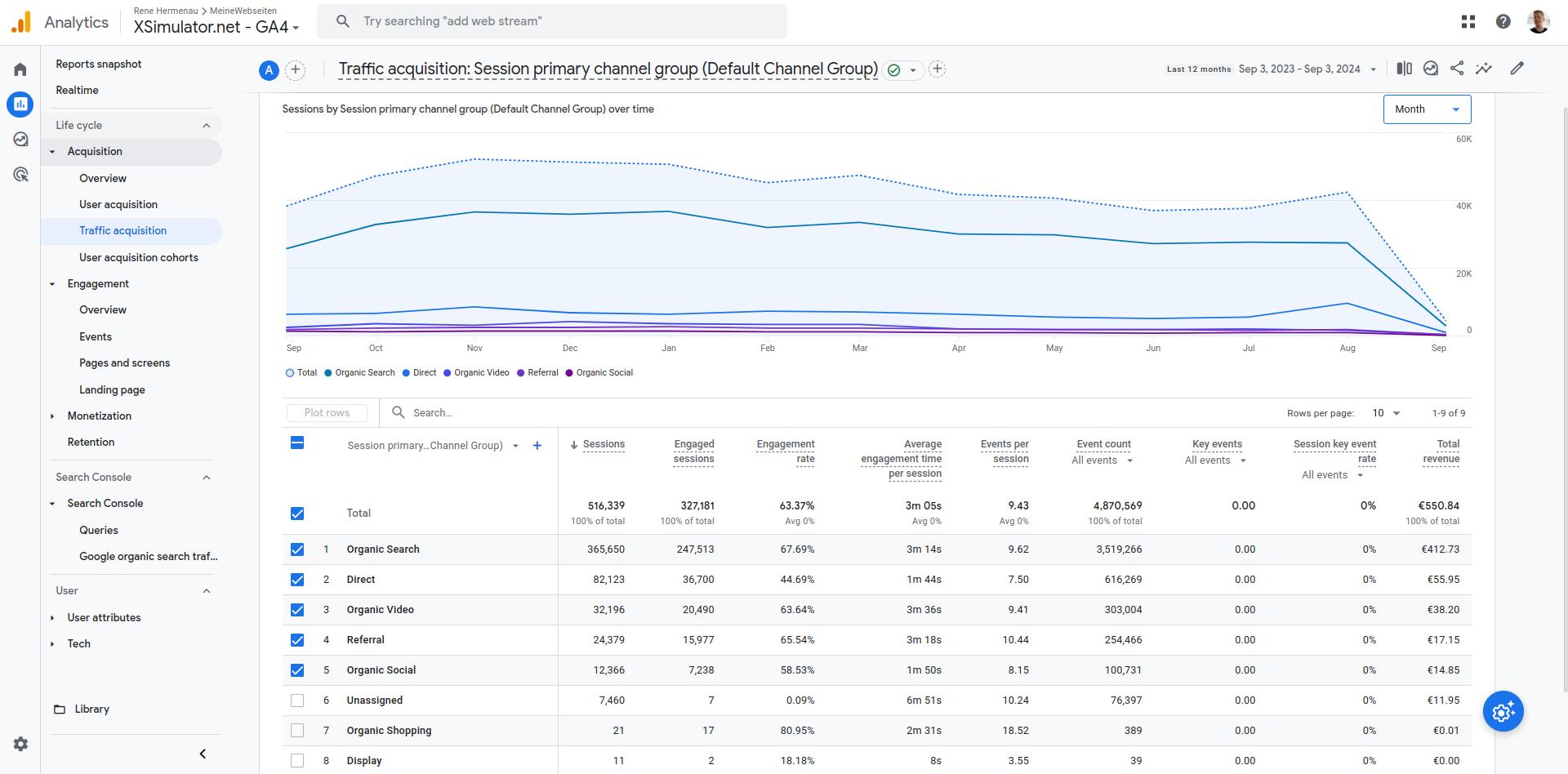This screenshot has height=774, width=1568.
Task: Open the compare data icon
Action: (x=1404, y=69)
